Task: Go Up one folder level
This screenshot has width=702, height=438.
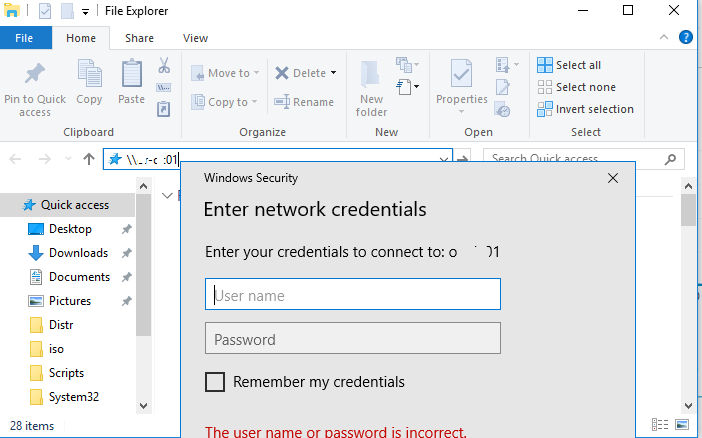Action: point(89,159)
